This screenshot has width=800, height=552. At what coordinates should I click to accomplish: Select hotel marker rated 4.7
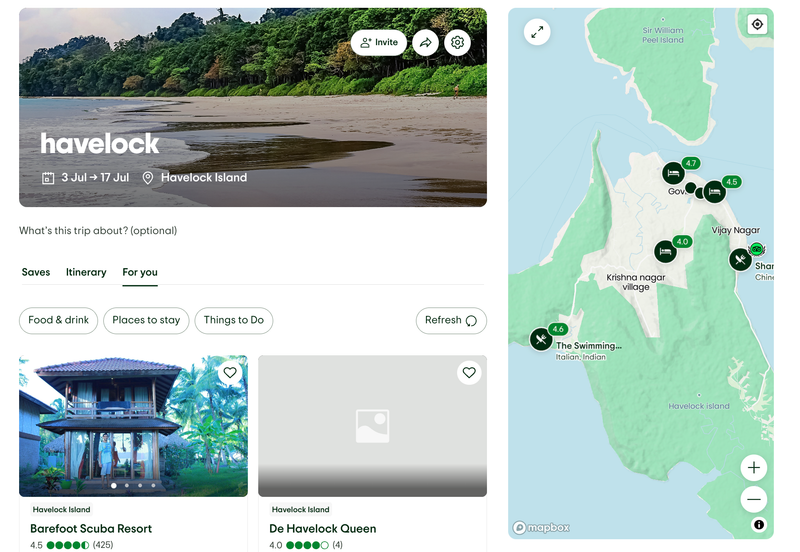point(673,173)
